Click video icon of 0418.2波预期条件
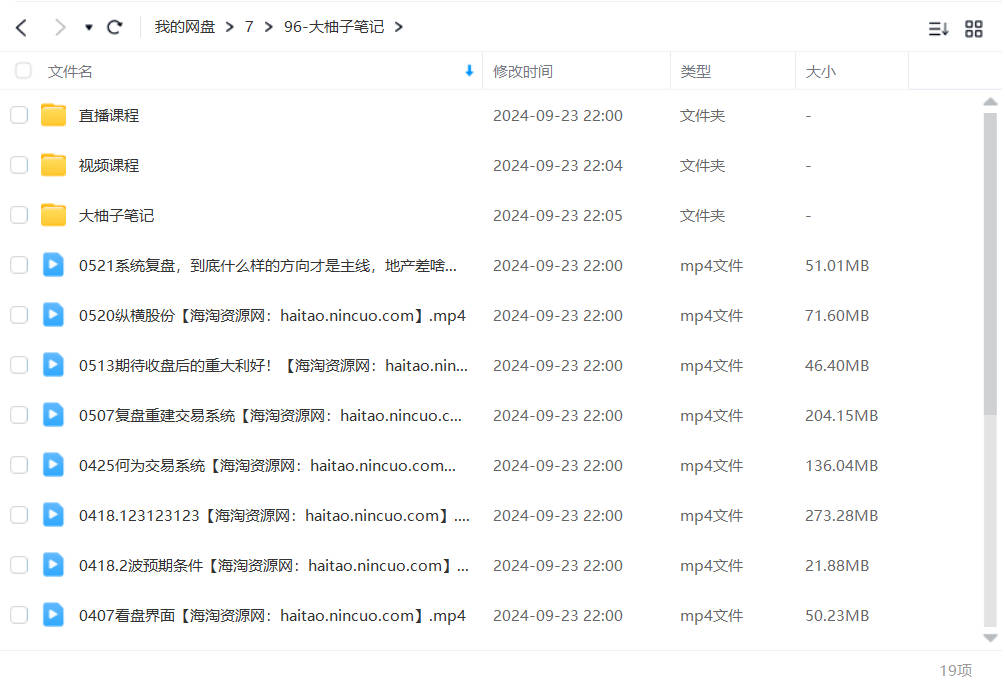The width and height of the screenshot is (1005, 683). 53,564
